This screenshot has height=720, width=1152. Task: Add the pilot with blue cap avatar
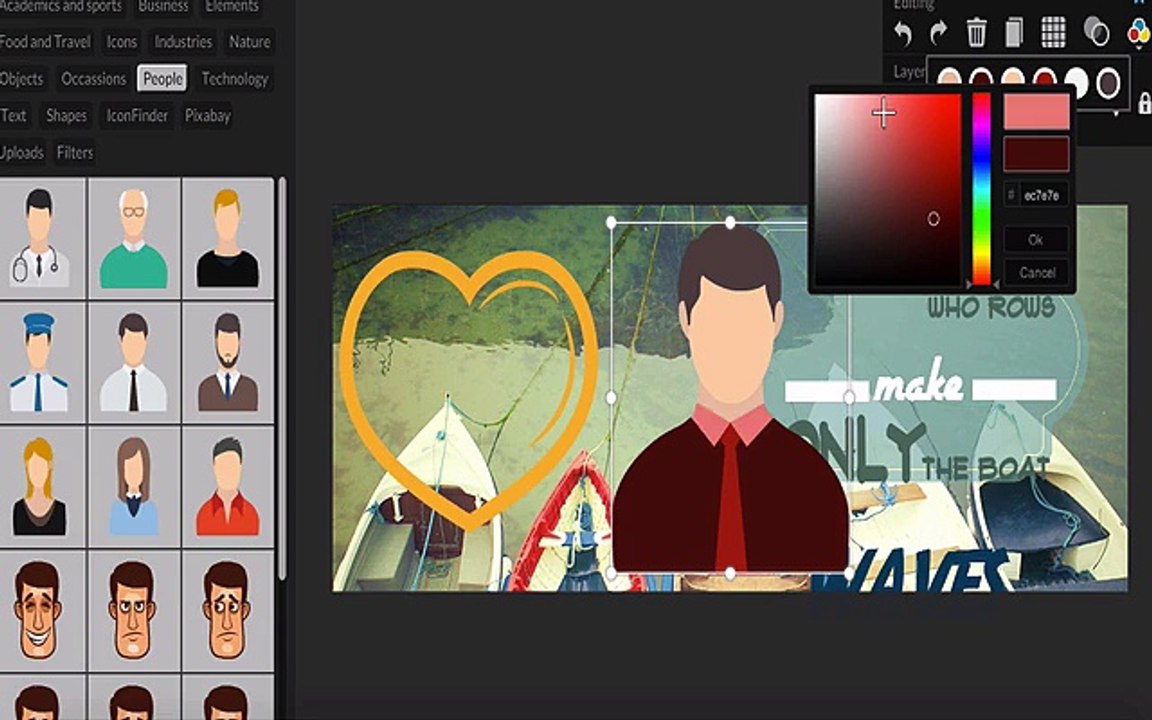(40, 362)
